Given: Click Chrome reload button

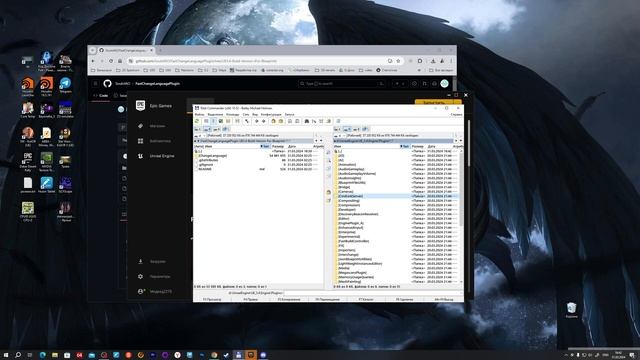Looking at the screenshot, I should click(111, 61).
